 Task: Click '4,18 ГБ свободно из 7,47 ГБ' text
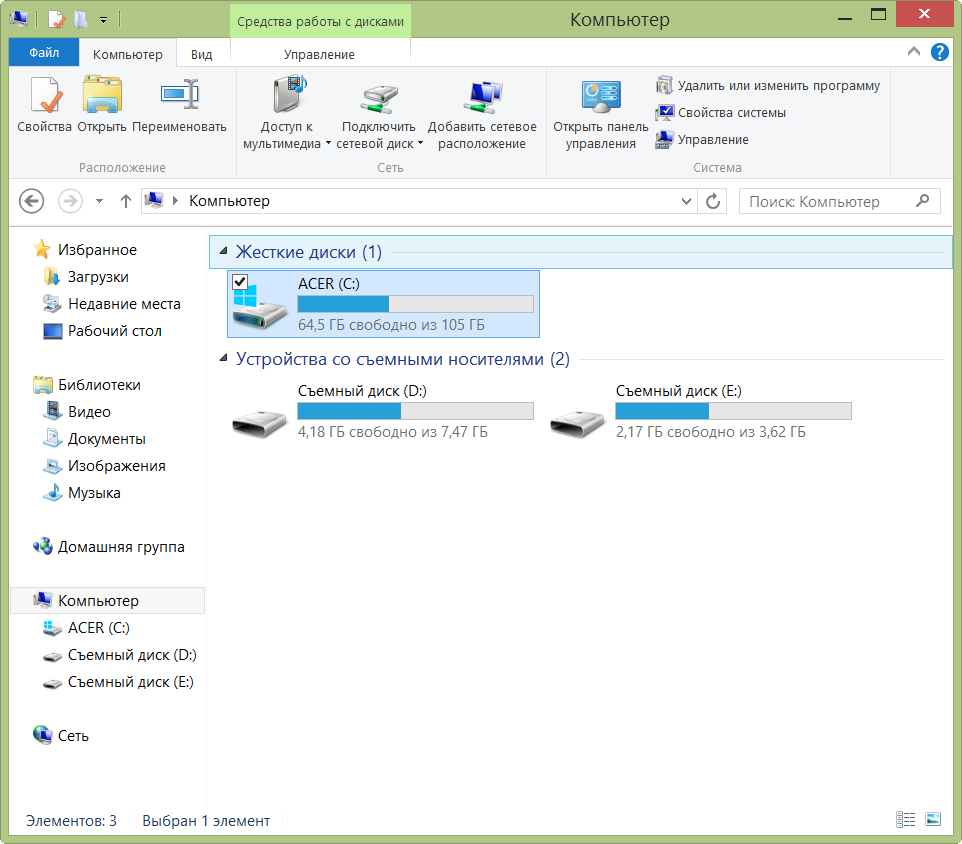point(393,432)
